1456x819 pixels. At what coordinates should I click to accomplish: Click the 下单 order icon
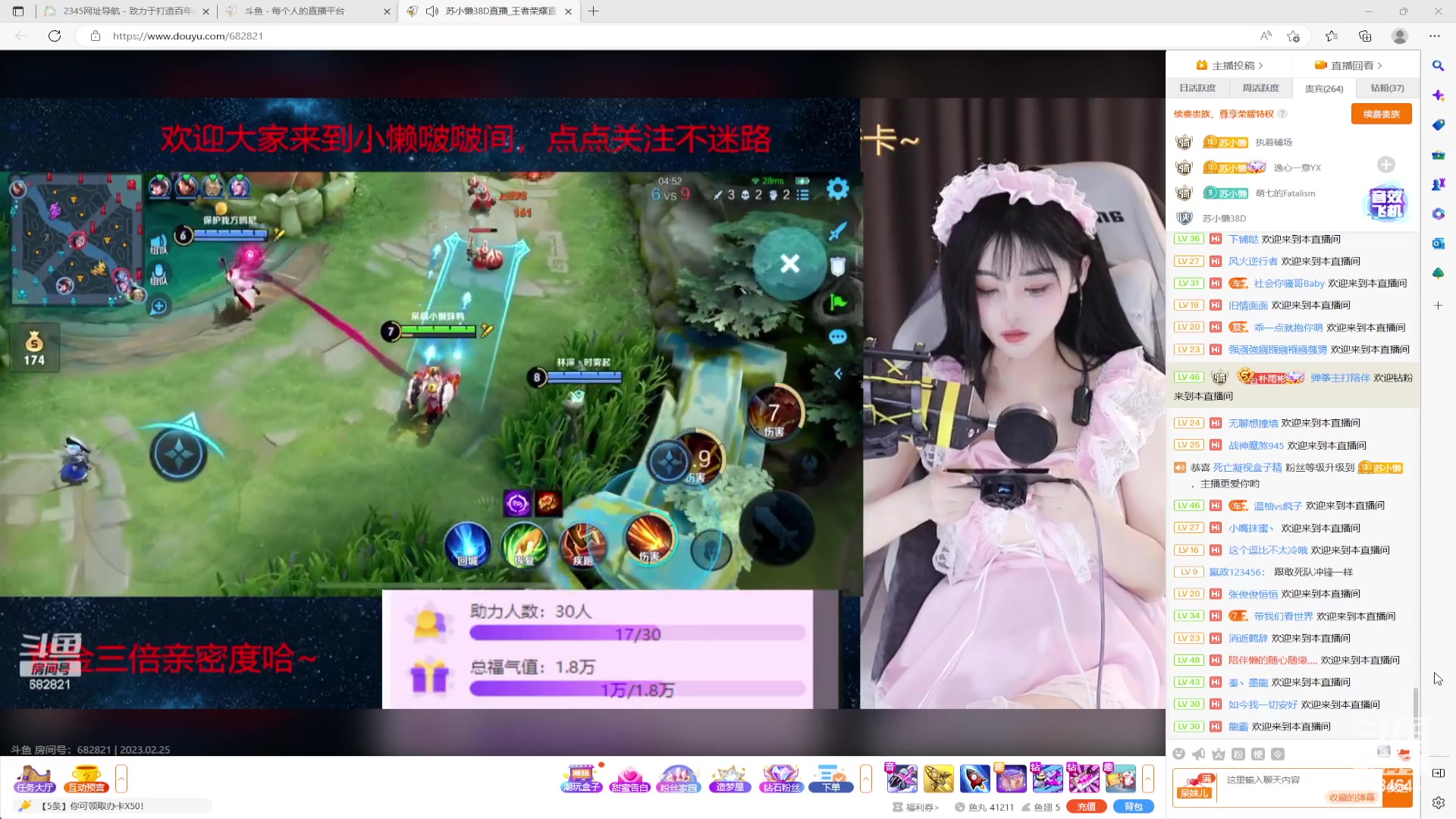831,779
